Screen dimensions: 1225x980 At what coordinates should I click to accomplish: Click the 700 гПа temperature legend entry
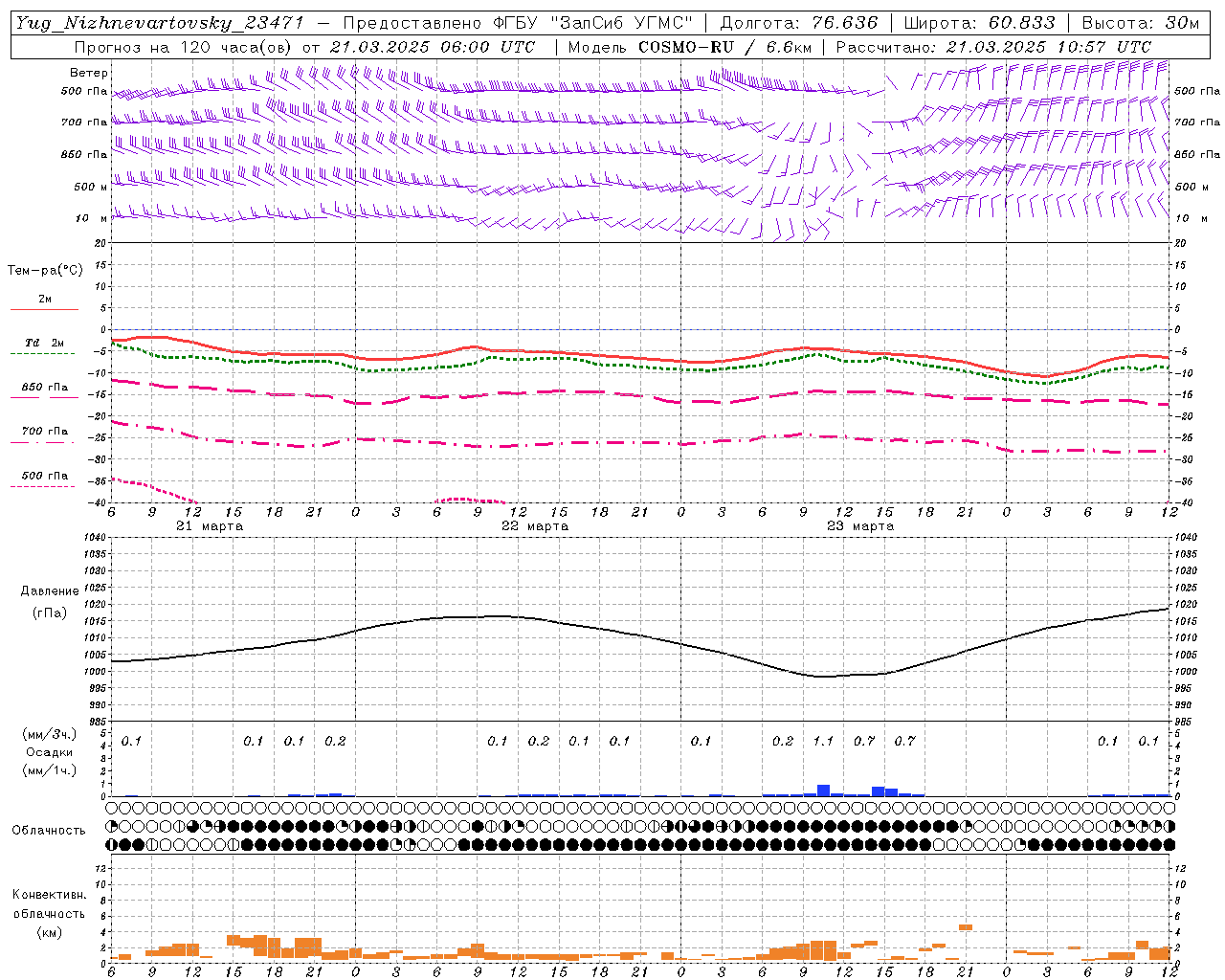[45, 432]
